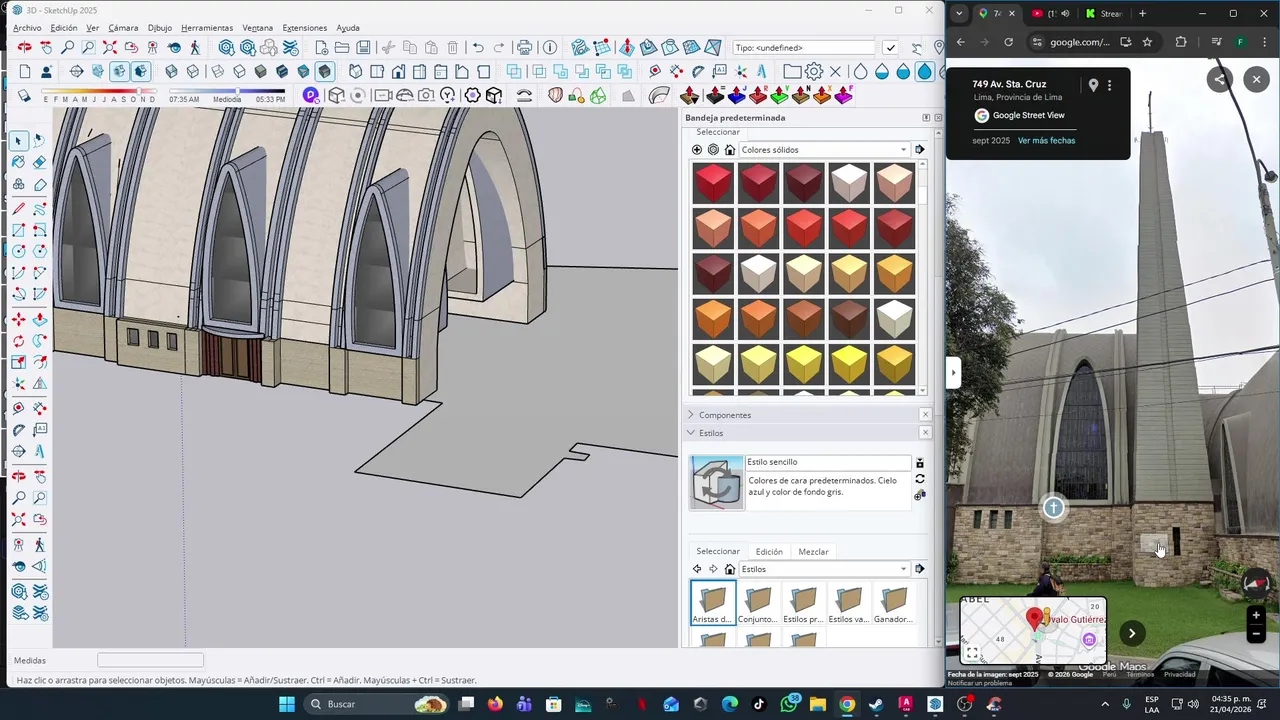Viewport: 1280px width, 720px height.
Task: Switch to the Edición tab in Estilos
Action: pos(769,552)
